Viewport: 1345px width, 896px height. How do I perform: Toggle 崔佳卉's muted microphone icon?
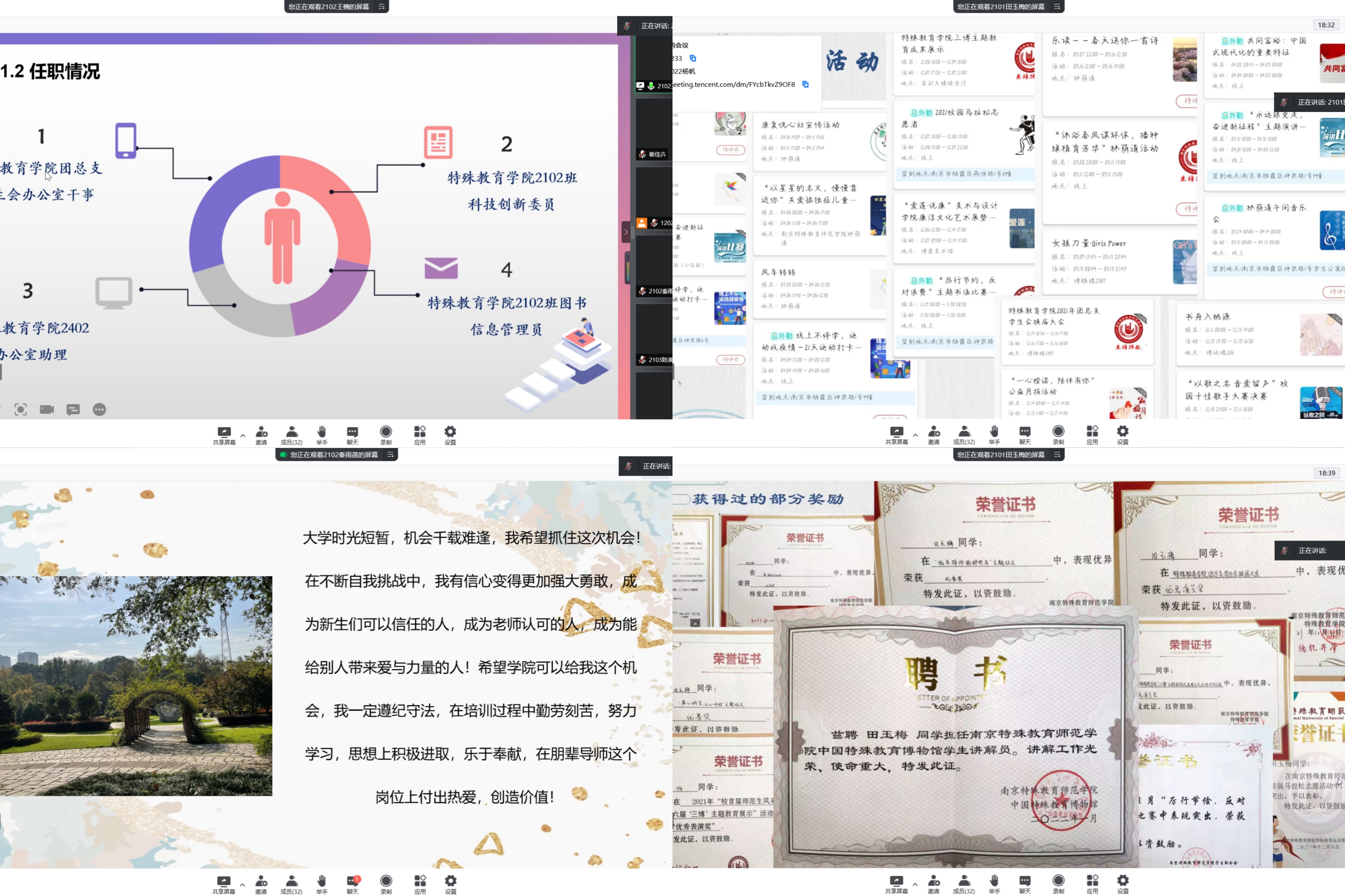pyautogui.click(x=642, y=154)
